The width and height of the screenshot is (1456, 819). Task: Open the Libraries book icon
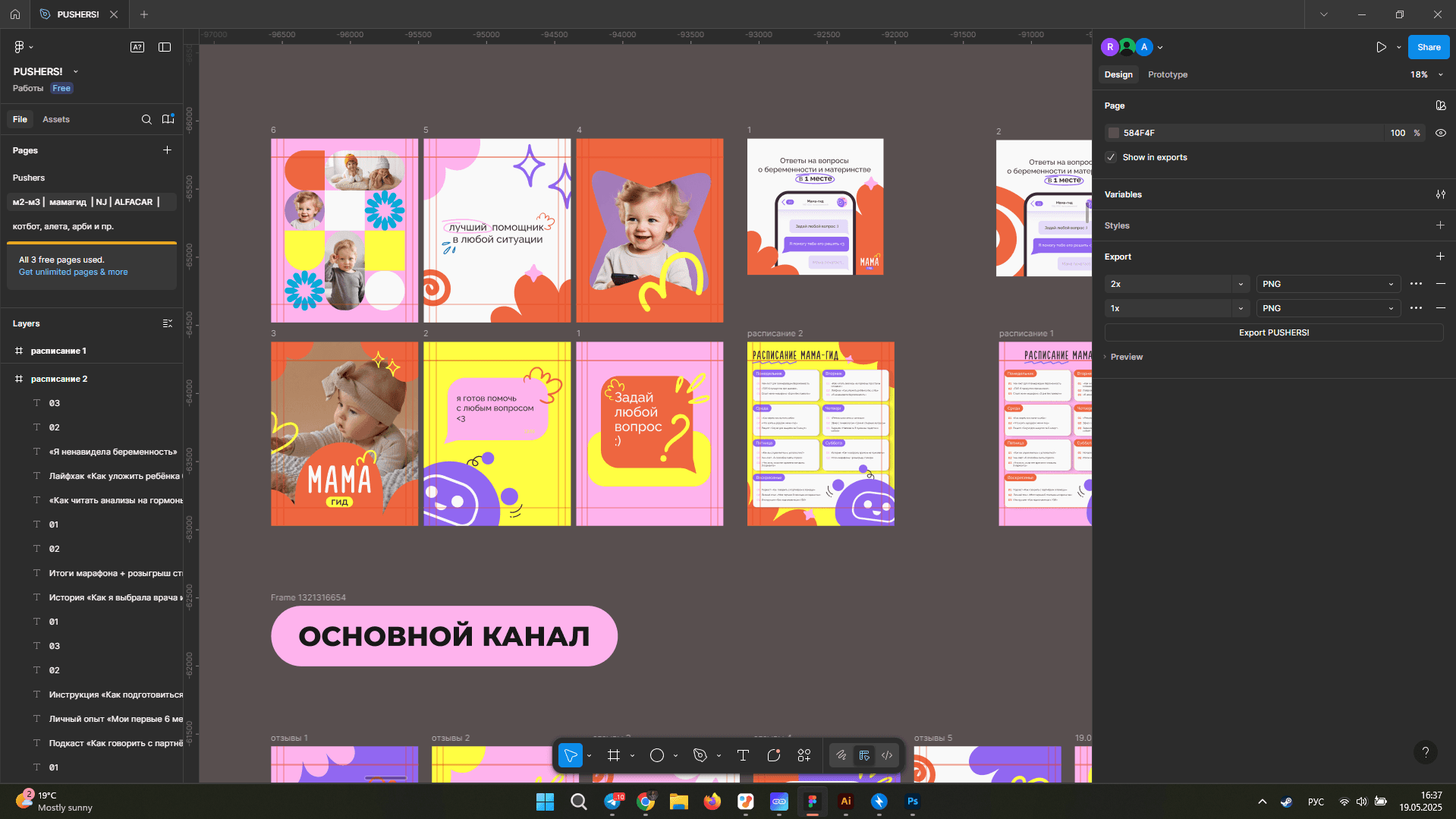click(168, 119)
